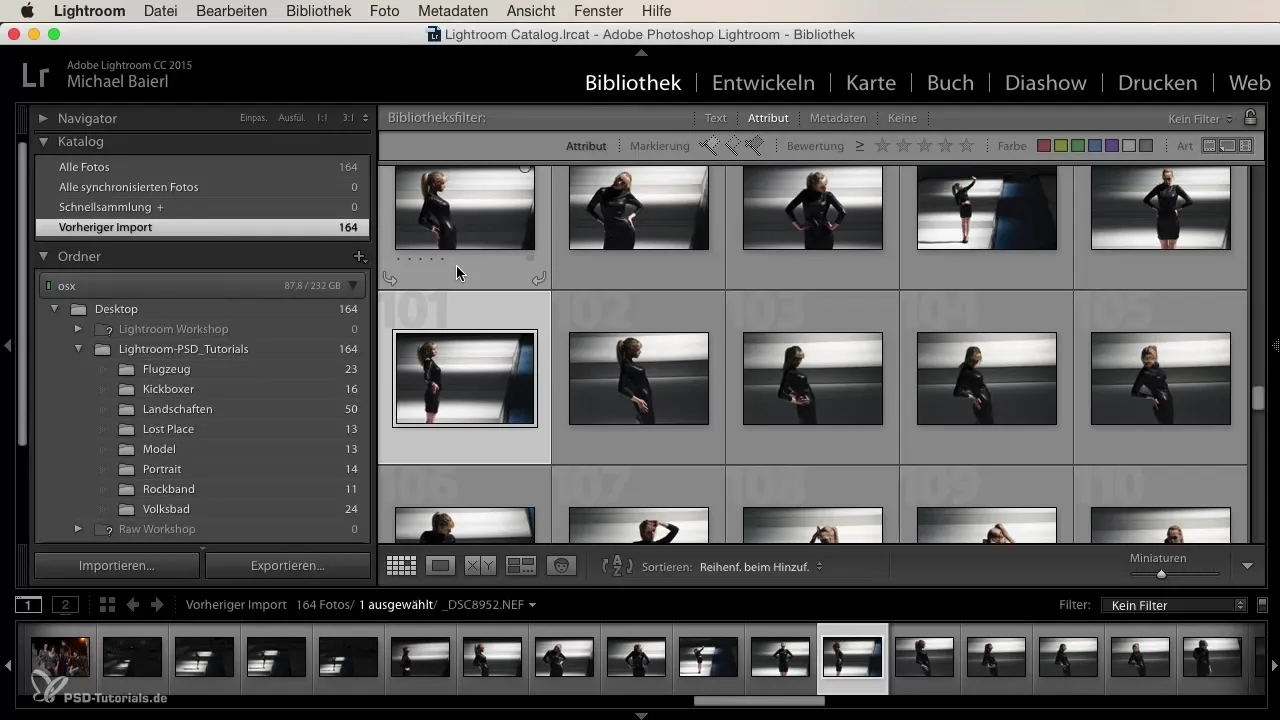The width and height of the screenshot is (1280, 720).
Task: Click the Exportieren... button
Action: (x=287, y=565)
